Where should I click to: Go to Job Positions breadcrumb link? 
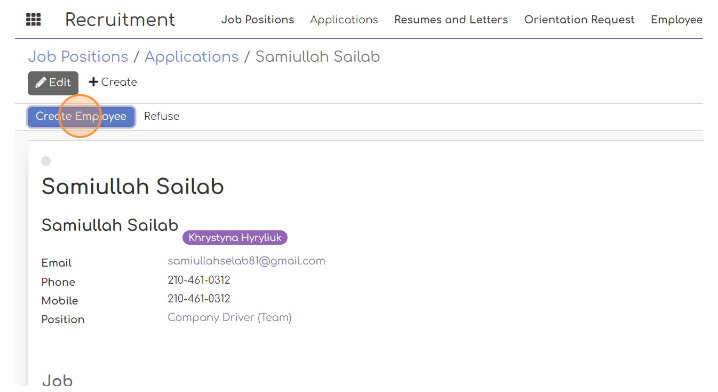point(78,57)
